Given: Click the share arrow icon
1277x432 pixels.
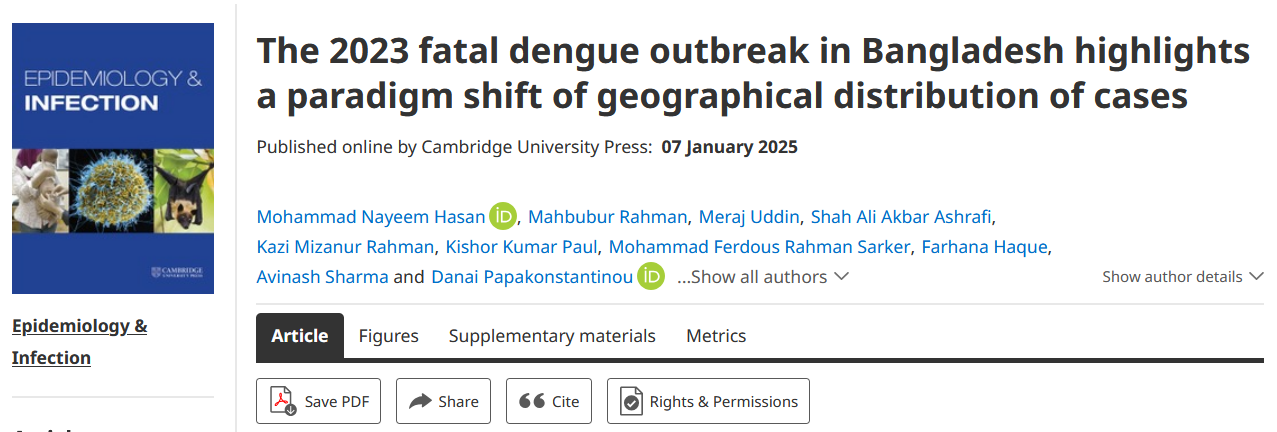Looking at the screenshot, I should click(x=420, y=401).
